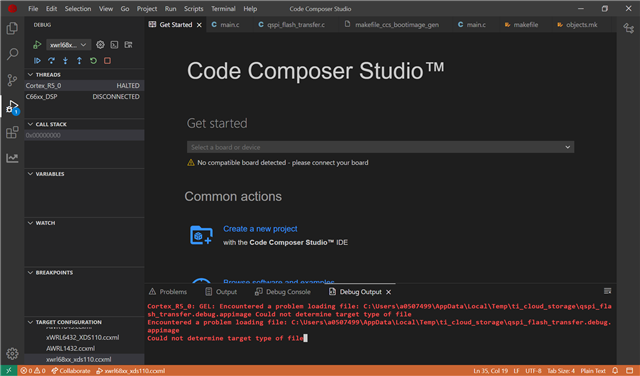Click the Step Over debug icon
Image resolution: width=640 pixels, height=376 pixels.
tap(51, 61)
